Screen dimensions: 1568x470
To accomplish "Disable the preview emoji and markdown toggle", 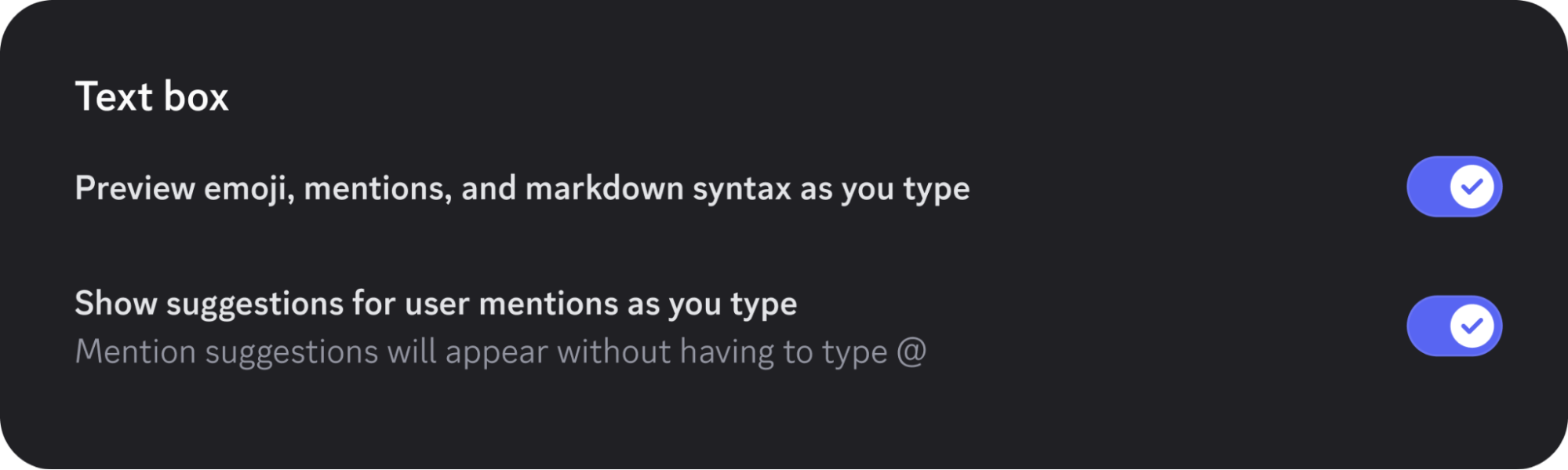I will [x=1453, y=186].
